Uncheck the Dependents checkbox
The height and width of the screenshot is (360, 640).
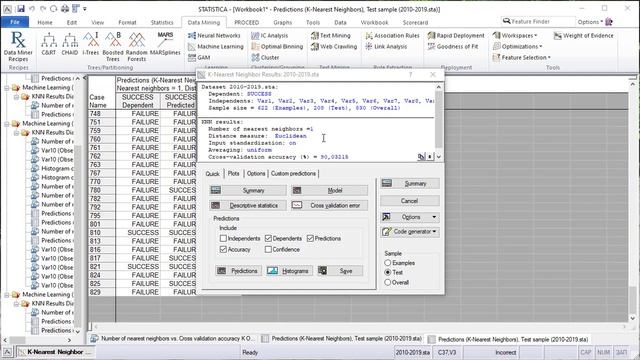(x=268, y=238)
